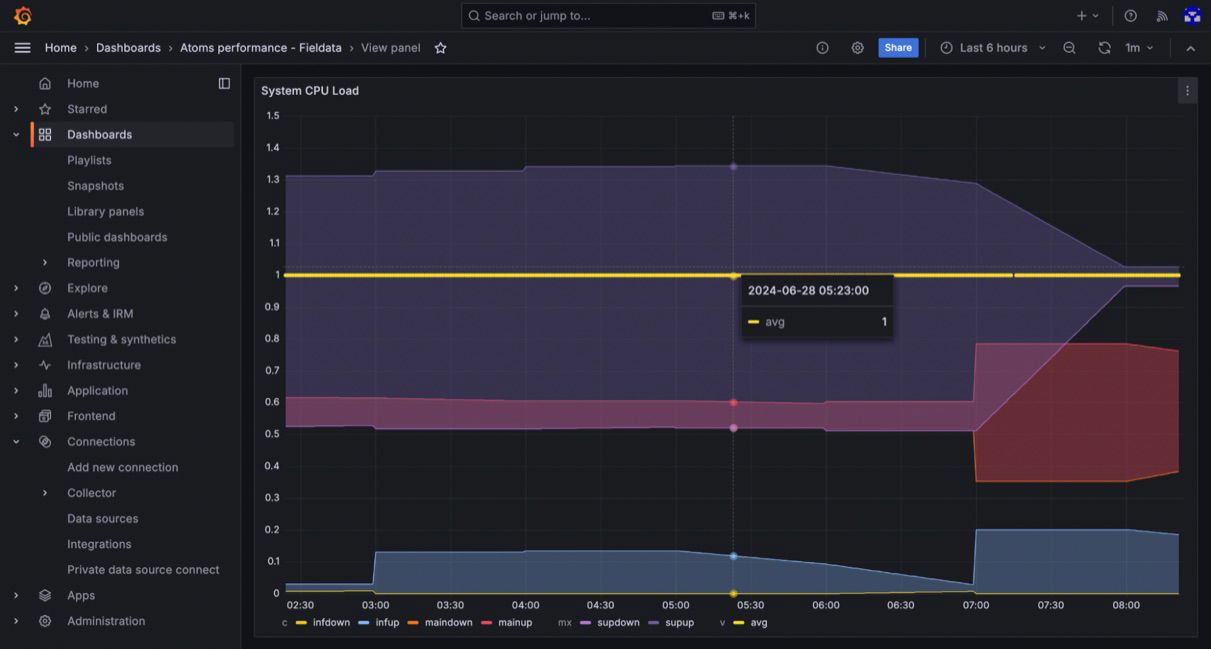Expand the Collector submenu chevron
This screenshot has height=649, width=1211.
45,493
